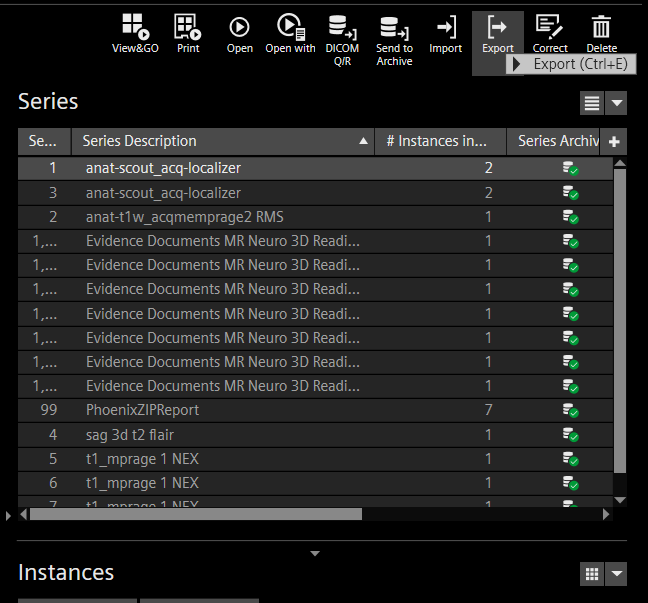Click the Open toolbar icon
Image resolution: width=648 pixels, height=603 pixels.
click(239, 27)
